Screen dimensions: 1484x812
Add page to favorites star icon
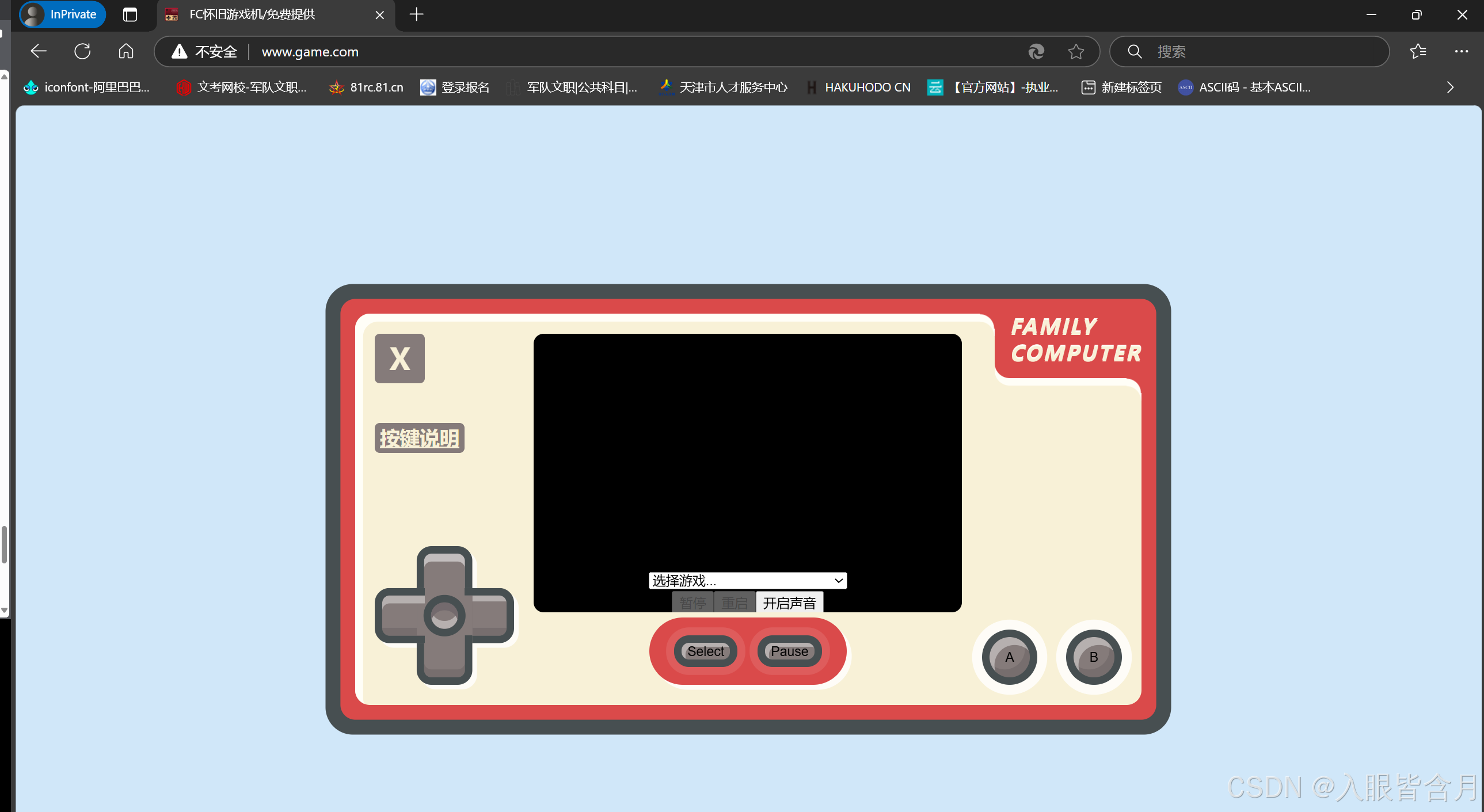(x=1075, y=52)
